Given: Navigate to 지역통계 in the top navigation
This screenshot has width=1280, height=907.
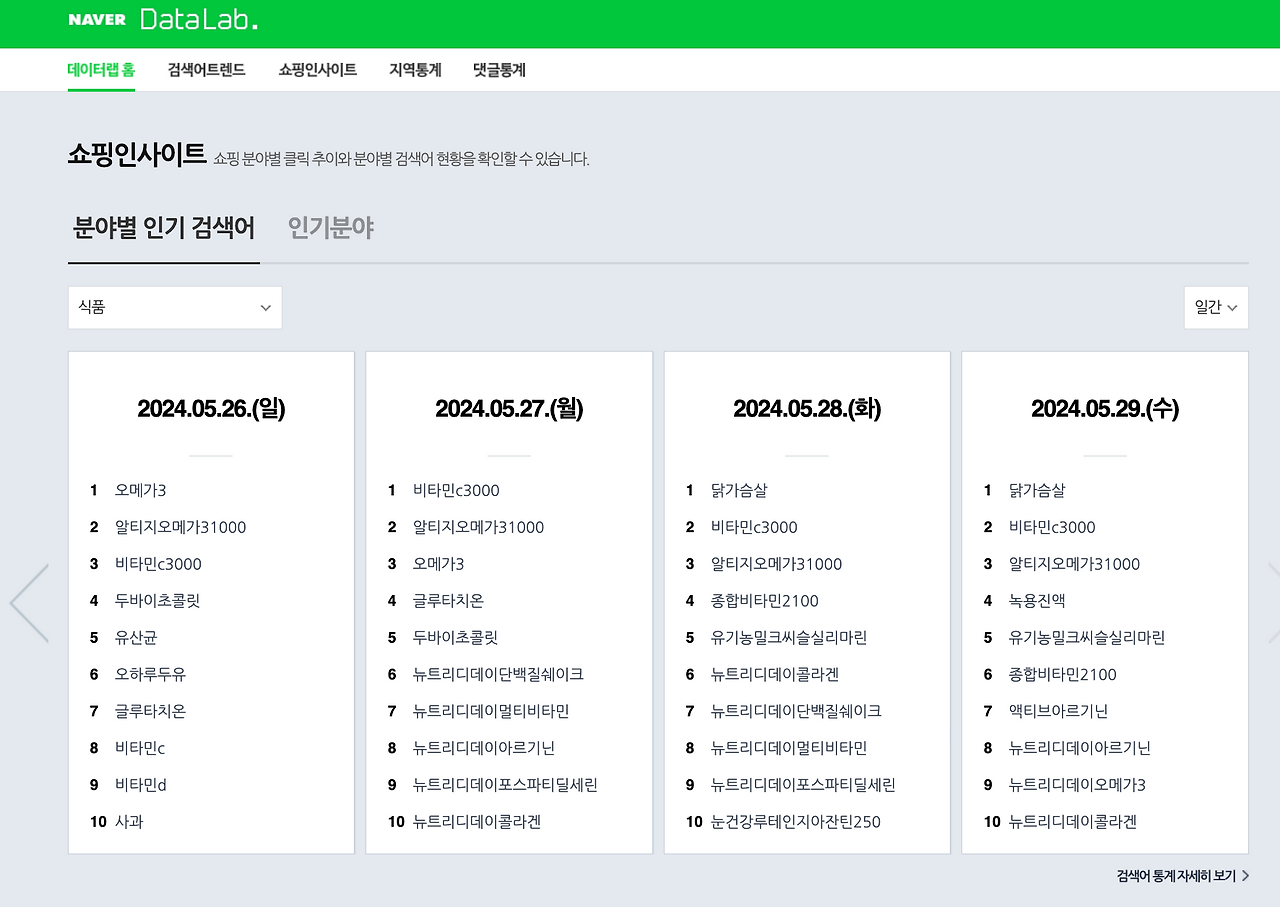Looking at the screenshot, I should 414,69.
